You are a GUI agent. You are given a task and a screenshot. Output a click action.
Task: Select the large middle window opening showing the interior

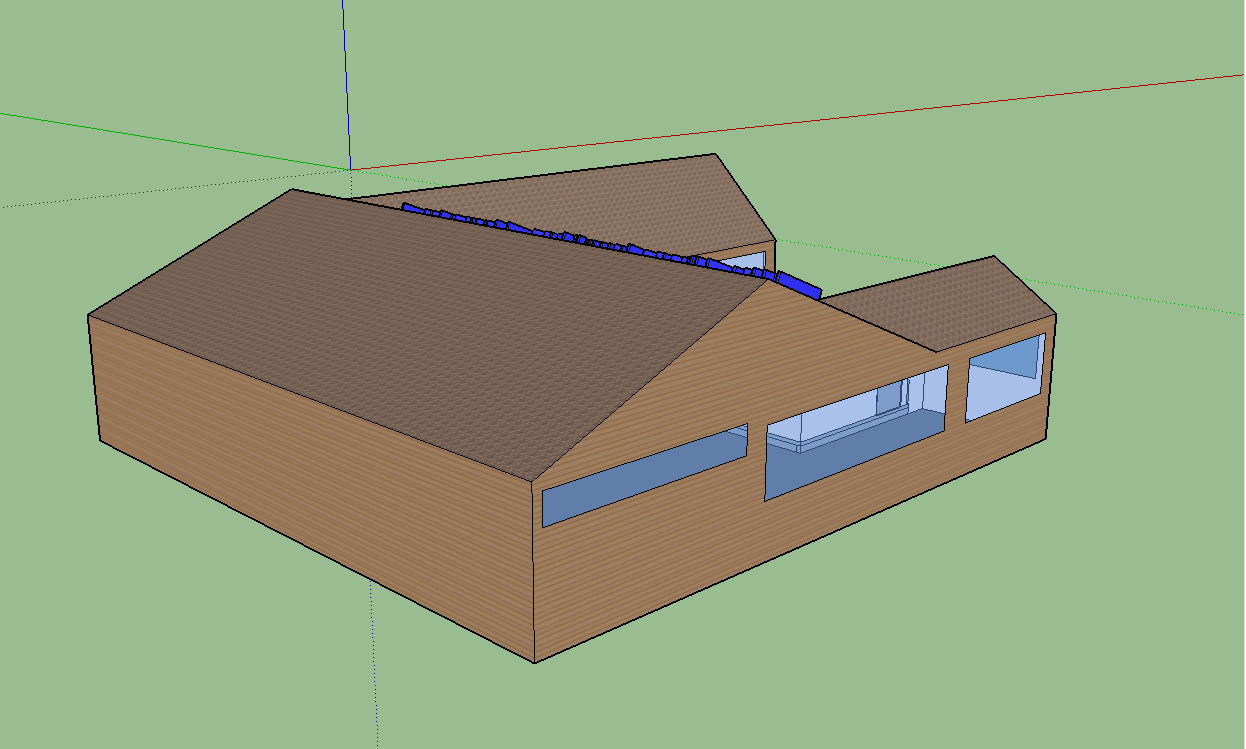point(856,432)
